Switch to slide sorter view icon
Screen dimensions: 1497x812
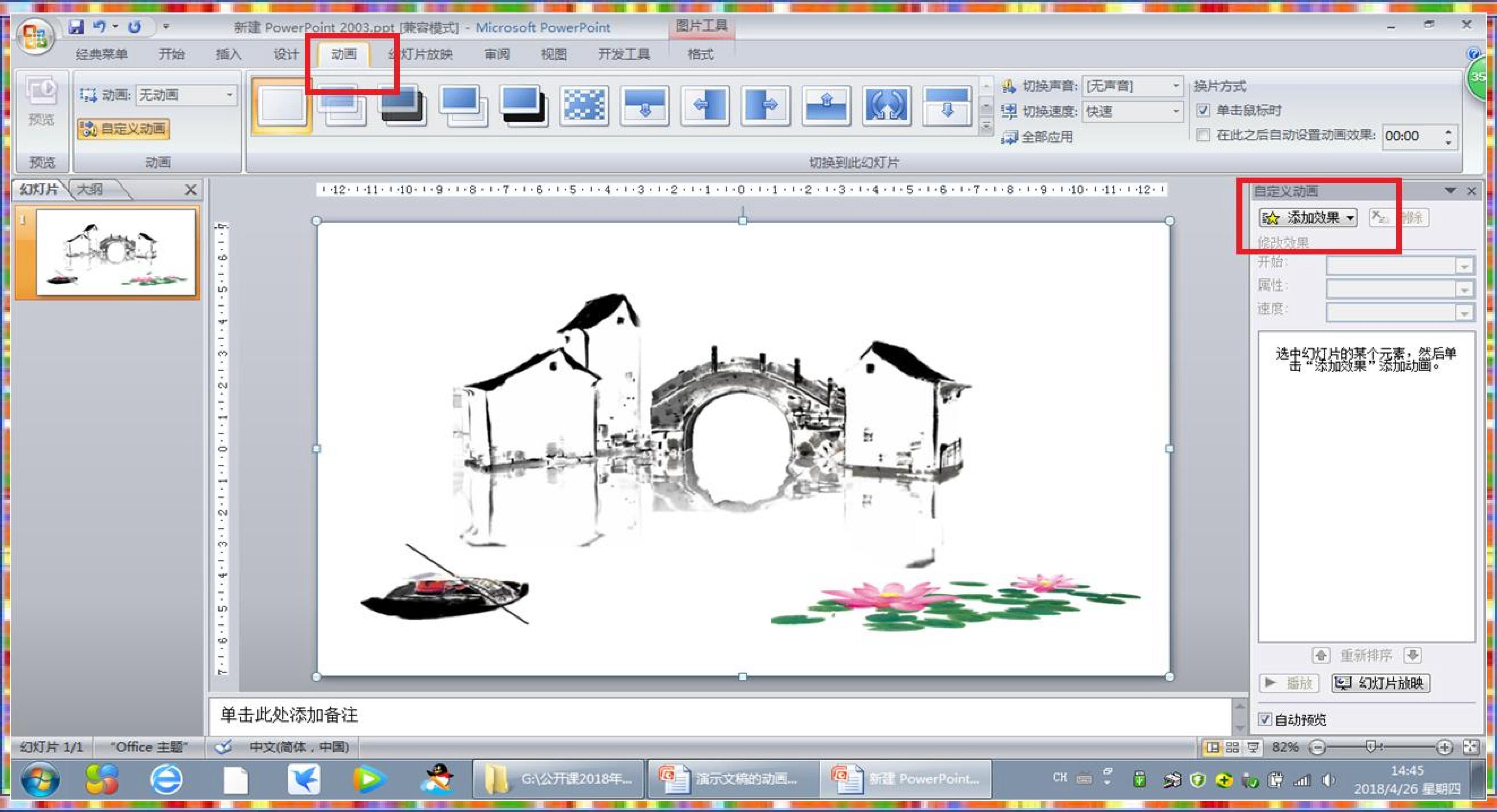click(1232, 748)
